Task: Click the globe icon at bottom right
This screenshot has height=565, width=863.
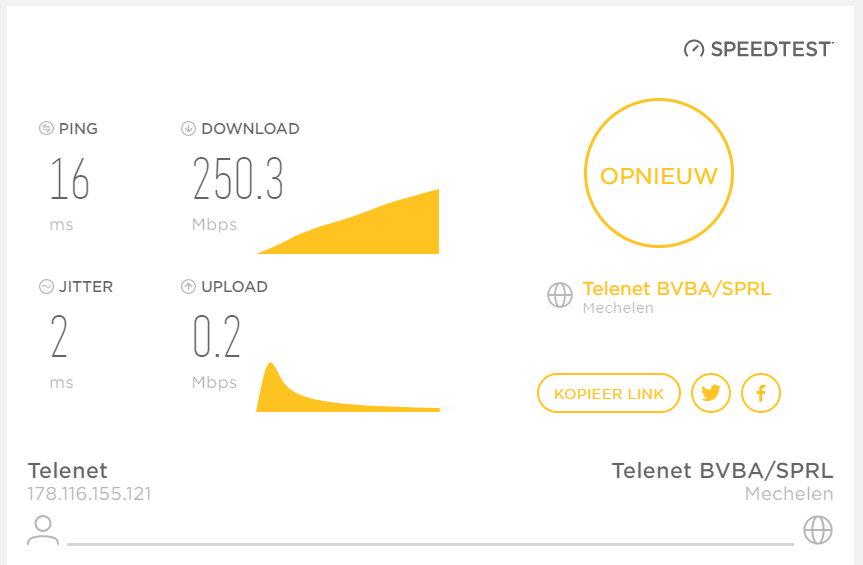Action: click(818, 530)
